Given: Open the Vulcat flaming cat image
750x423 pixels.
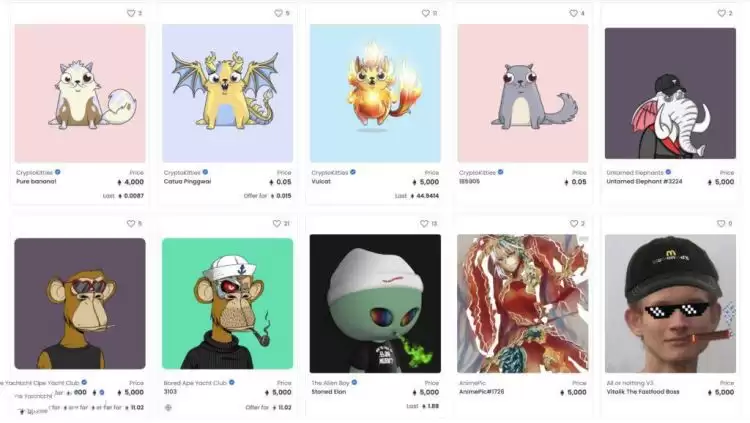Looking at the screenshot, I should (375, 93).
